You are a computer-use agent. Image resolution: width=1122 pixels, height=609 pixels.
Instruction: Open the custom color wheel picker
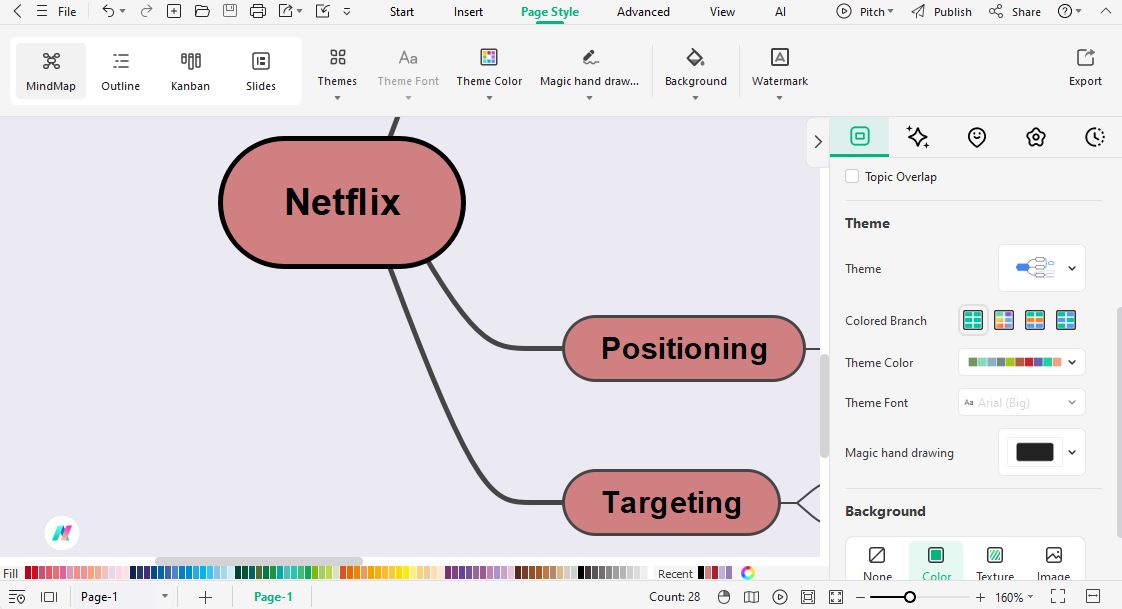[x=748, y=573]
